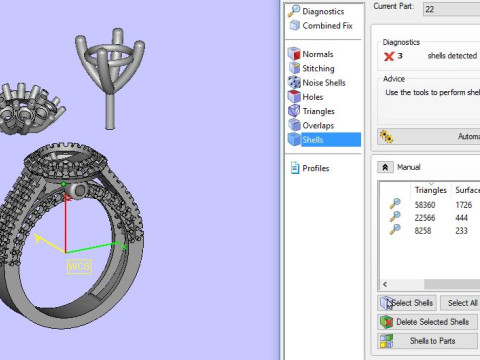
Task: Click the Current Part field showing 22
Action: tap(451, 9)
